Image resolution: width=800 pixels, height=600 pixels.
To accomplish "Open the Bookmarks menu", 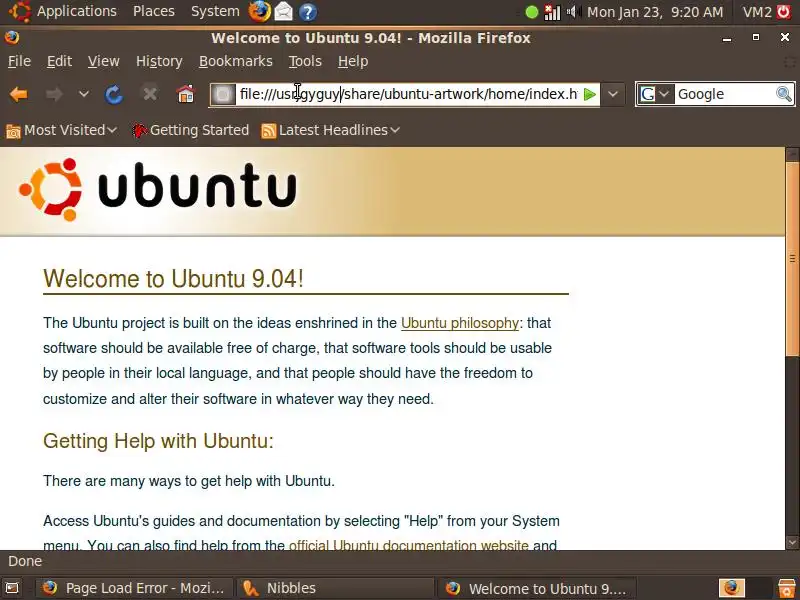I will [x=236, y=61].
